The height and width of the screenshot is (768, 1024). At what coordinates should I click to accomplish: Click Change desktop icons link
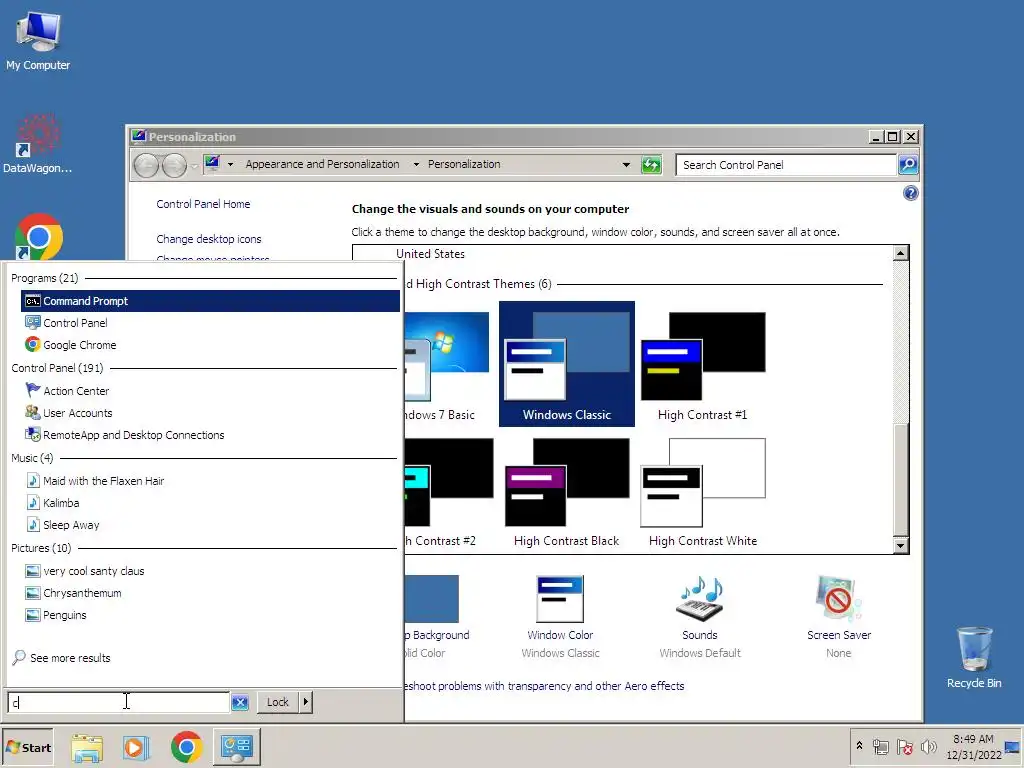208,239
